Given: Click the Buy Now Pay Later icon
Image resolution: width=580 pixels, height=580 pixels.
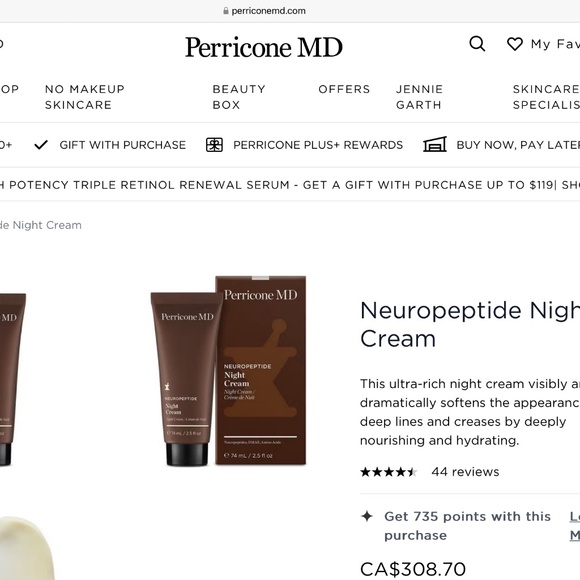Looking at the screenshot, I should click(435, 145).
